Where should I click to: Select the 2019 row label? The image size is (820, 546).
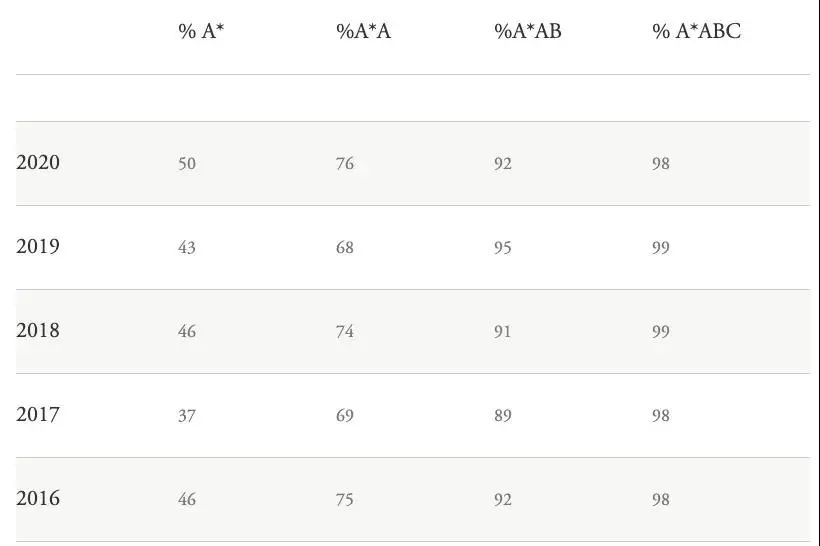click(38, 246)
